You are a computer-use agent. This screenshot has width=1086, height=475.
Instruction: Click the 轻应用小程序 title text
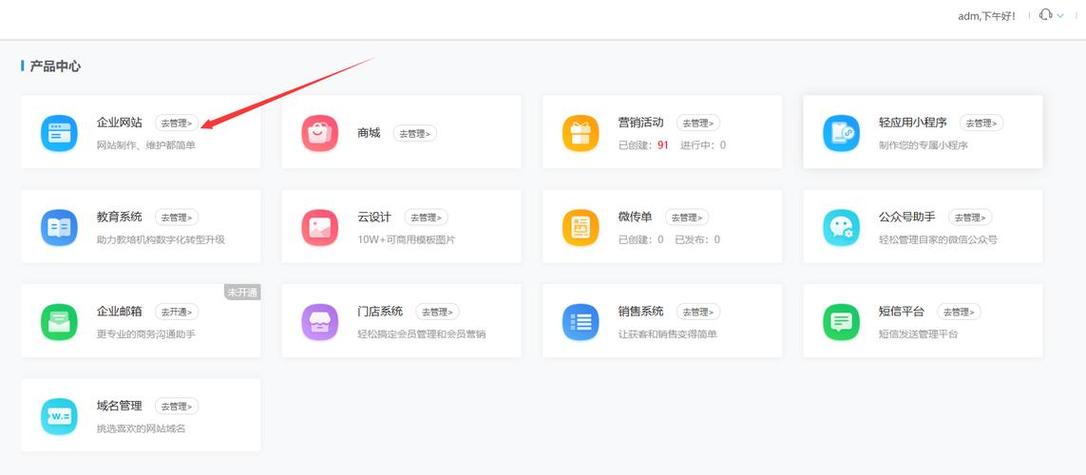913,123
